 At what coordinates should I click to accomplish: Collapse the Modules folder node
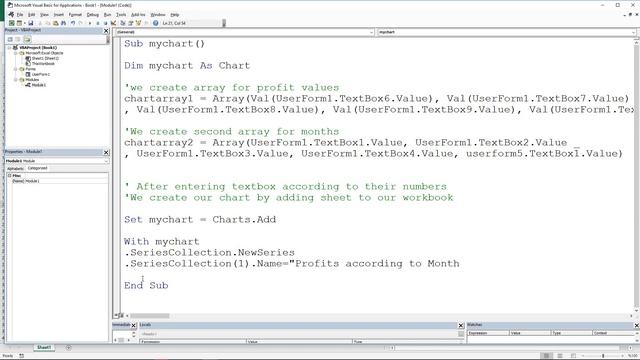pyautogui.click(x=16, y=80)
